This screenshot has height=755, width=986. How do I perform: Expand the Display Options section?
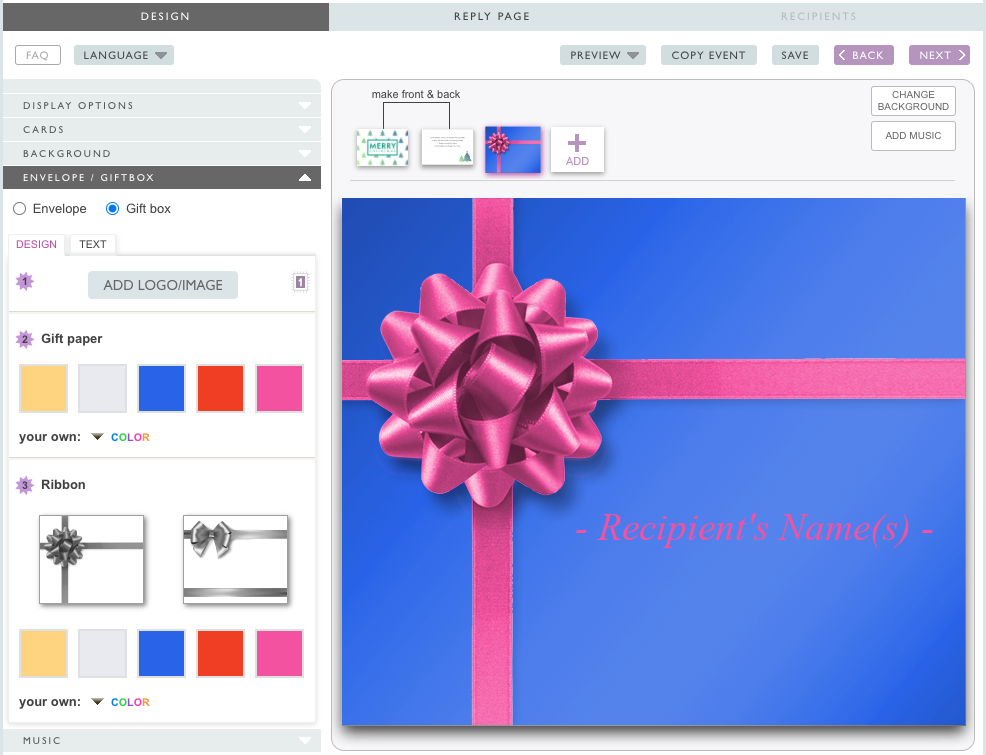click(x=161, y=105)
